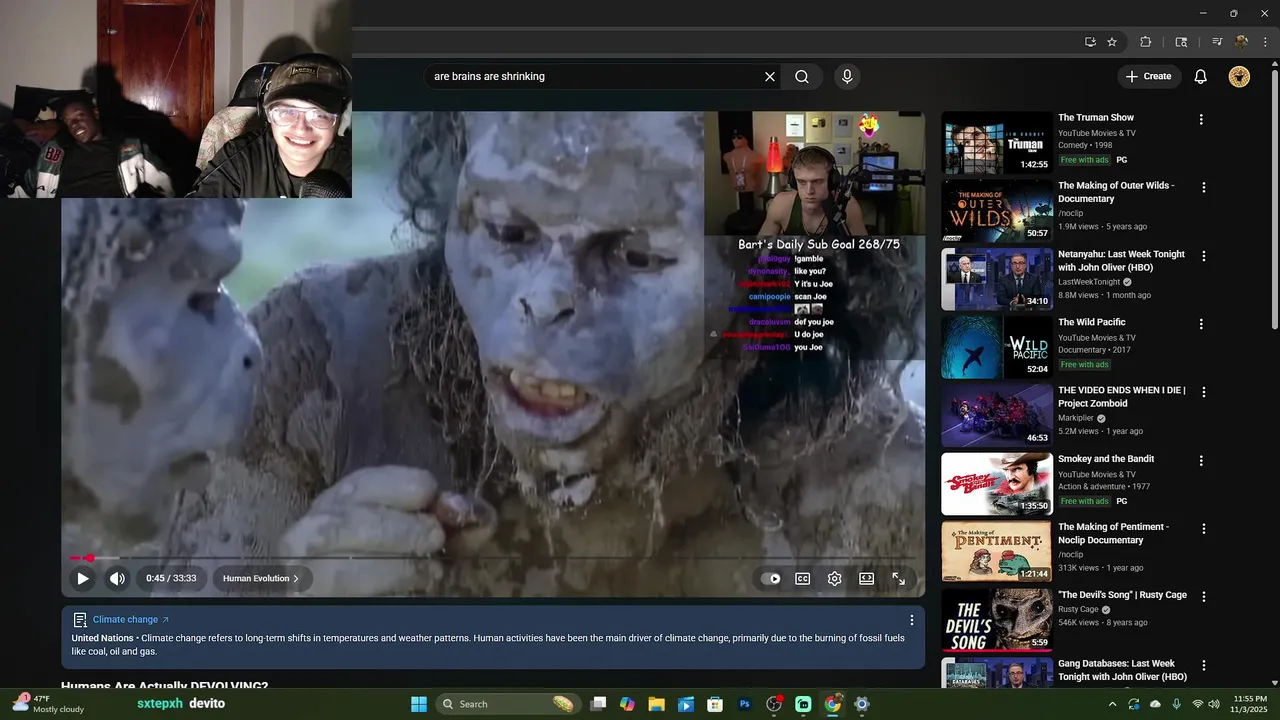Open Smokey and the Bandit movie
Viewport: 1280px width, 720px height.
click(x=997, y=484)
